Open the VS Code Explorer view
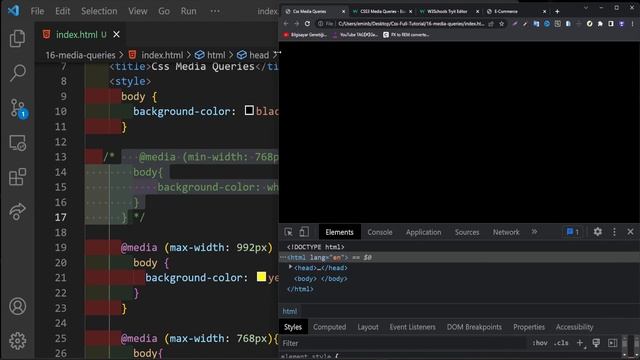Viewport: 640px width, 360px height. coord(18,38)
